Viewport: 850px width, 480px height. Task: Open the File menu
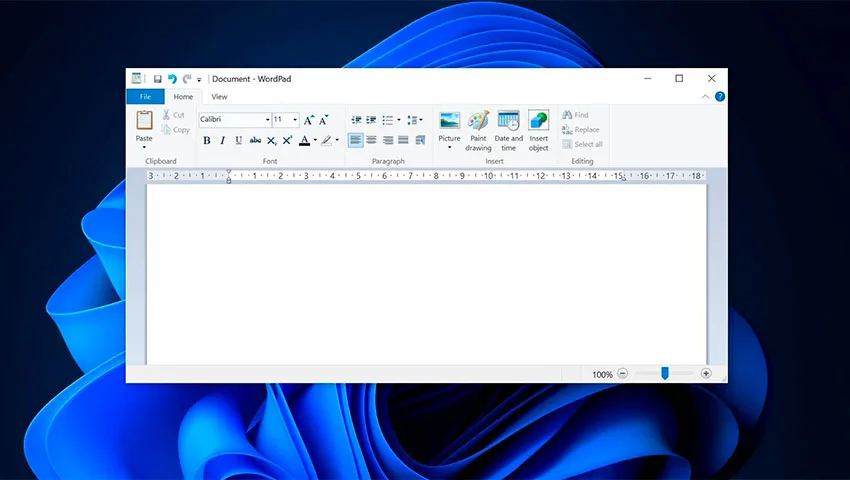pyautogui.click(x=145, y=97)
